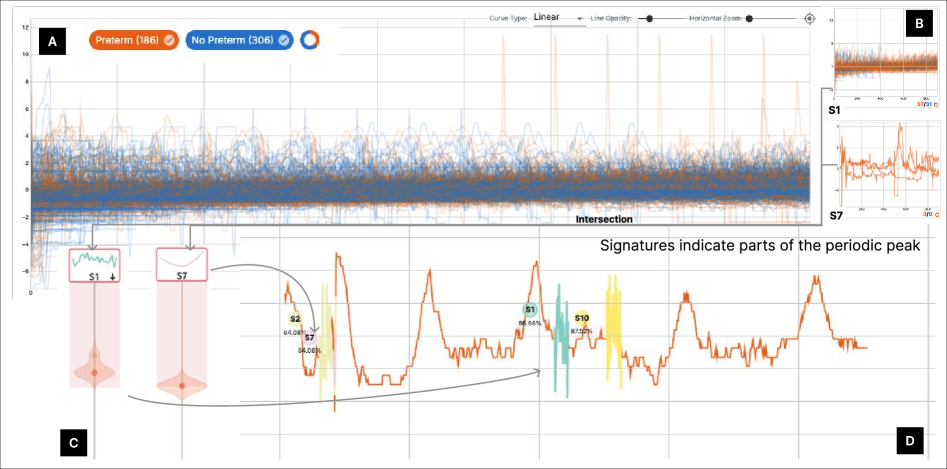Click the orange-blue ring proportion icon

(311, 39)
